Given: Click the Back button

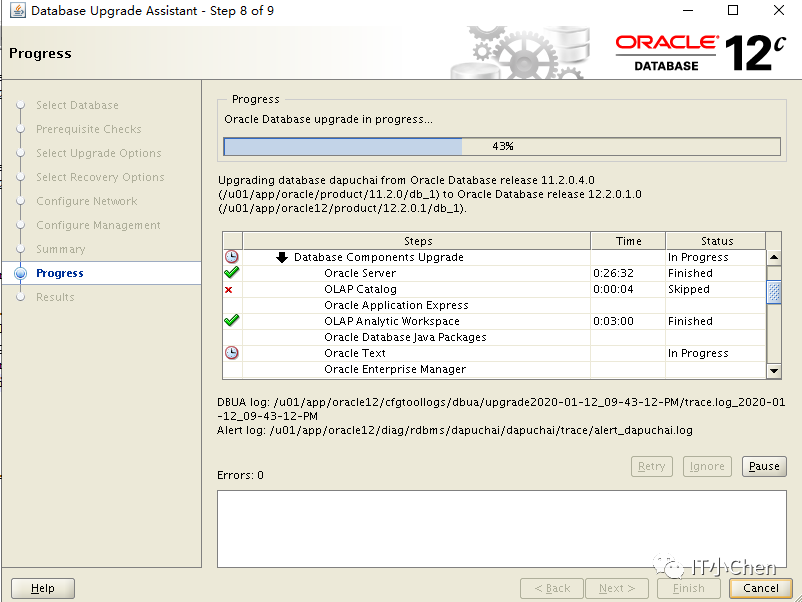Looking at the screenshot, I should 552,588.
